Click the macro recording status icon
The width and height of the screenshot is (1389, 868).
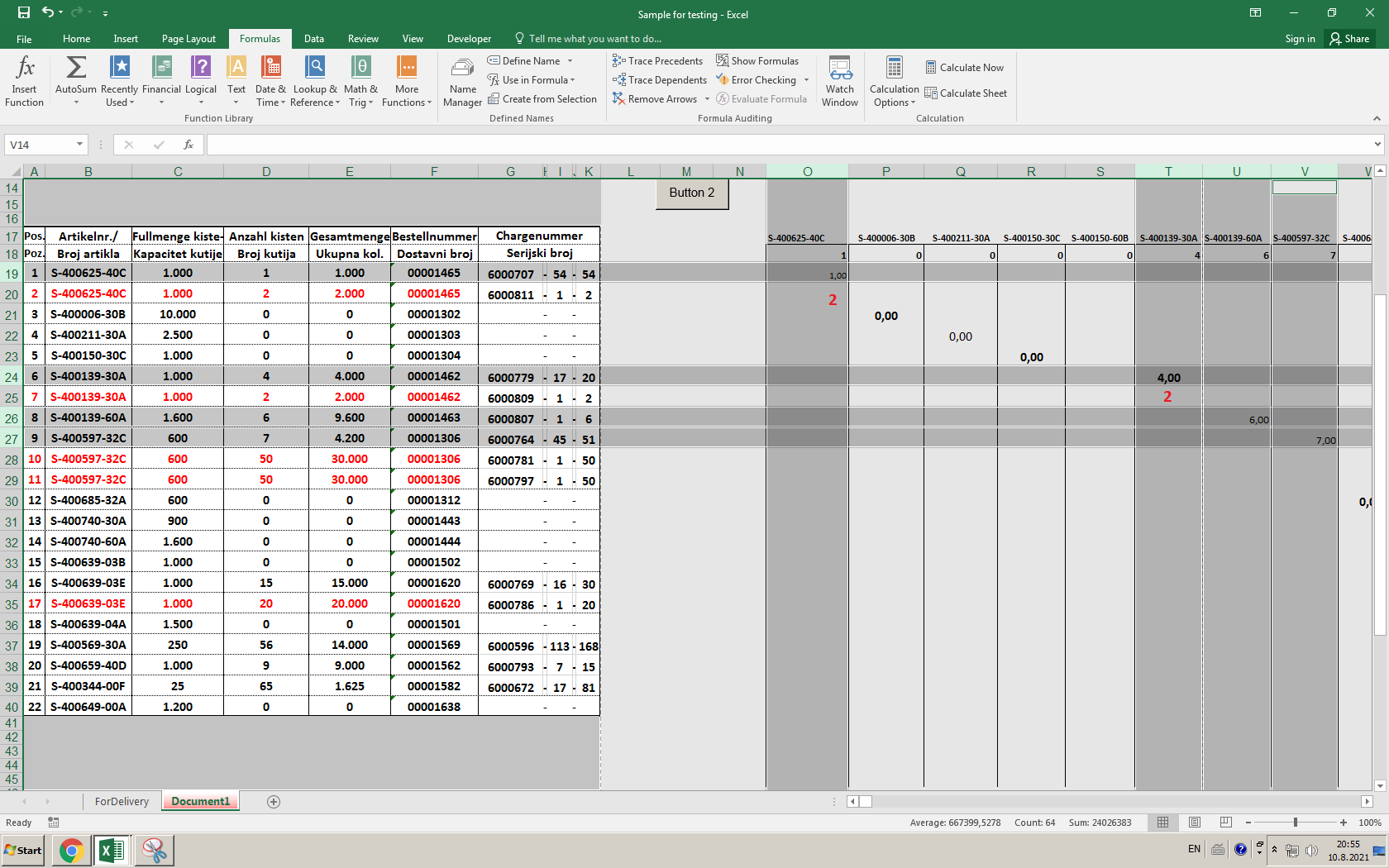[54, 823]
